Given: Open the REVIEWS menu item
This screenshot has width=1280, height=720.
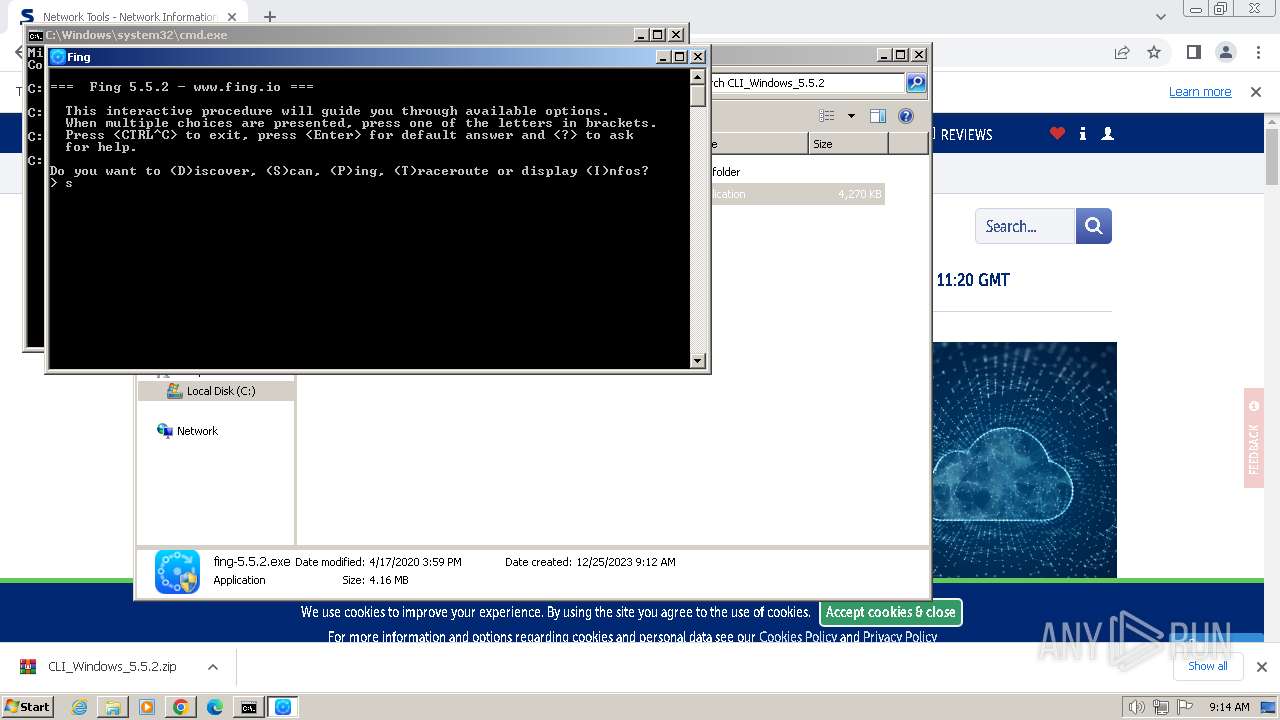Looking at the screenshot, I should (x=965, y=135).
